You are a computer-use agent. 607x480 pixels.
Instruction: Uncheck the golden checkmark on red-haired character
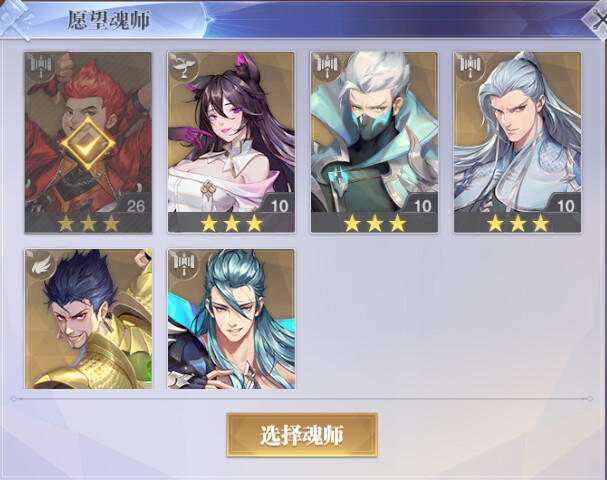click(x=88, y=144)
